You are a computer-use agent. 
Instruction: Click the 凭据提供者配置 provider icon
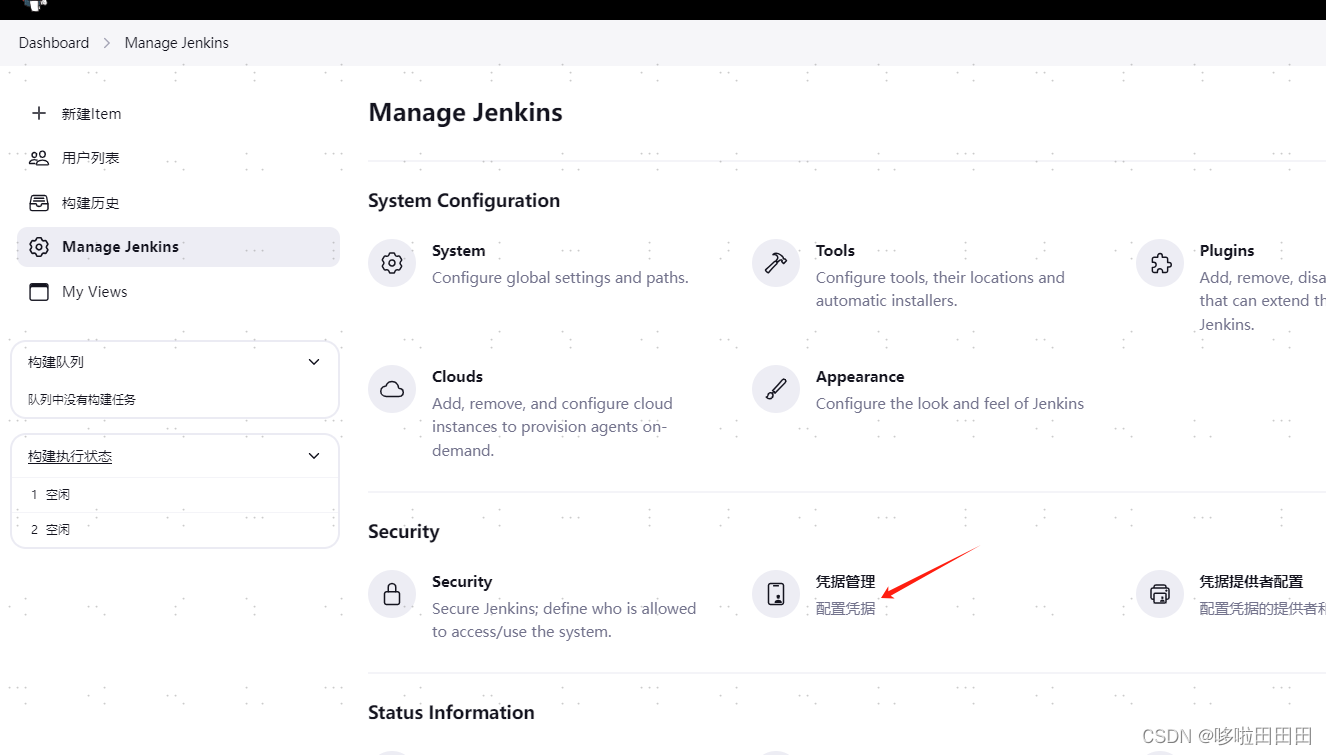click(x=1159, y=593)
